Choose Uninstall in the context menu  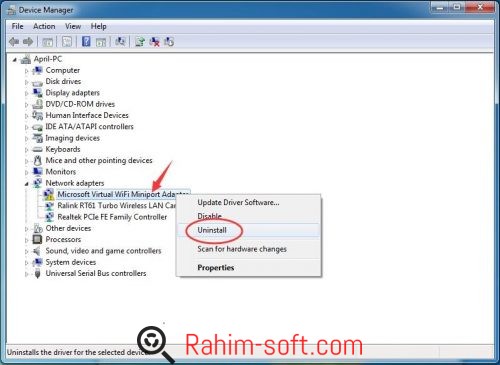pyautogui.click(x=249, y=230)
